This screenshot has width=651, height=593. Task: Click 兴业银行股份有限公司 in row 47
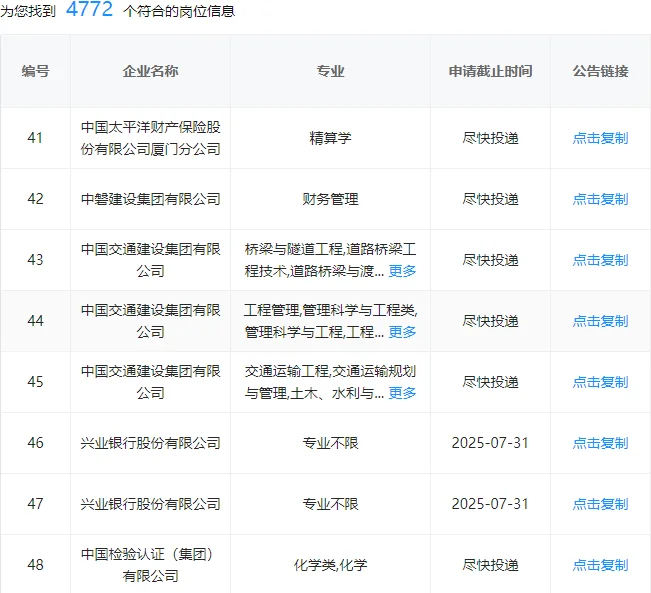[150, 504]
